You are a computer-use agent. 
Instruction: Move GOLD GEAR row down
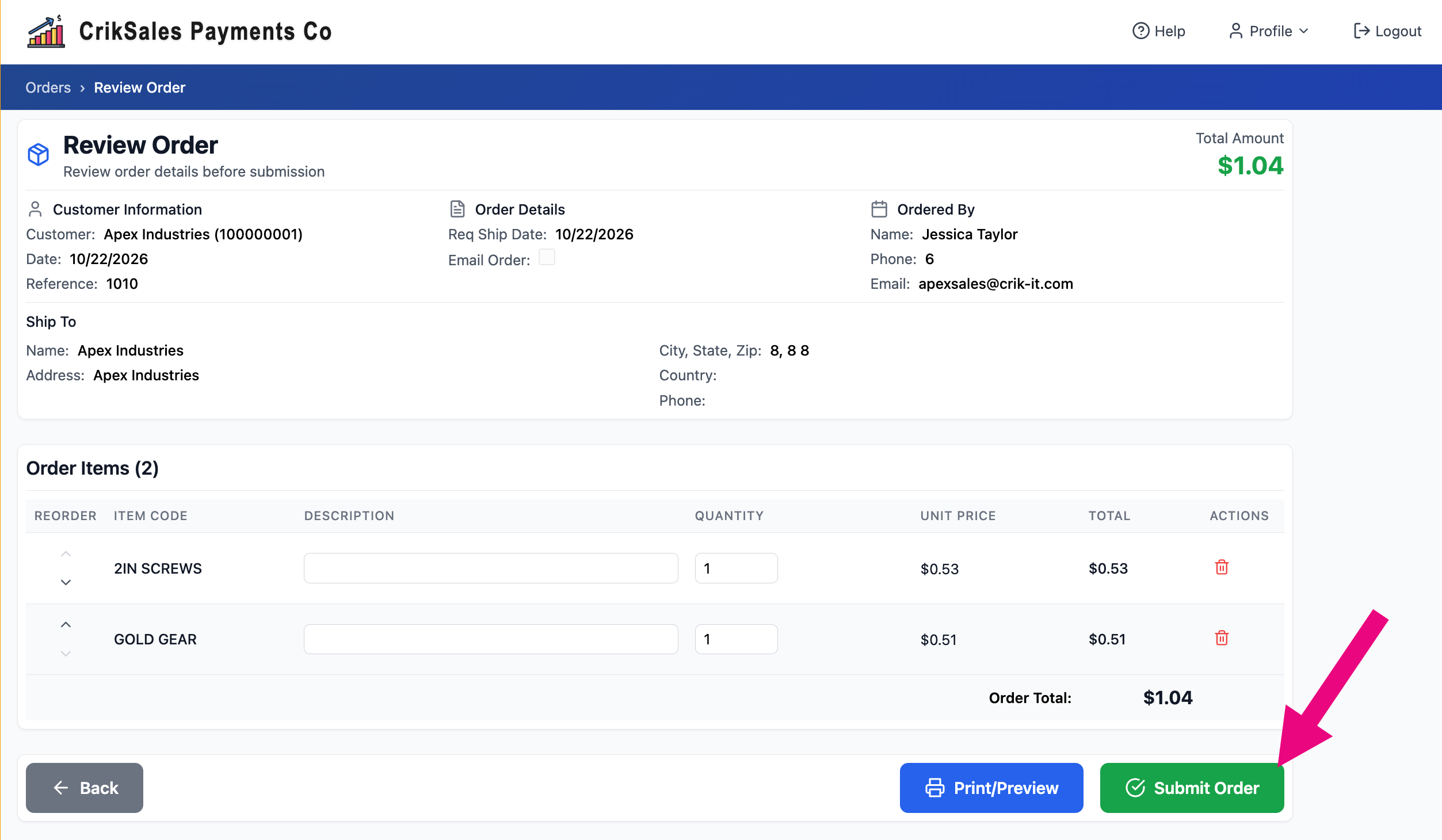coord(66,654)
